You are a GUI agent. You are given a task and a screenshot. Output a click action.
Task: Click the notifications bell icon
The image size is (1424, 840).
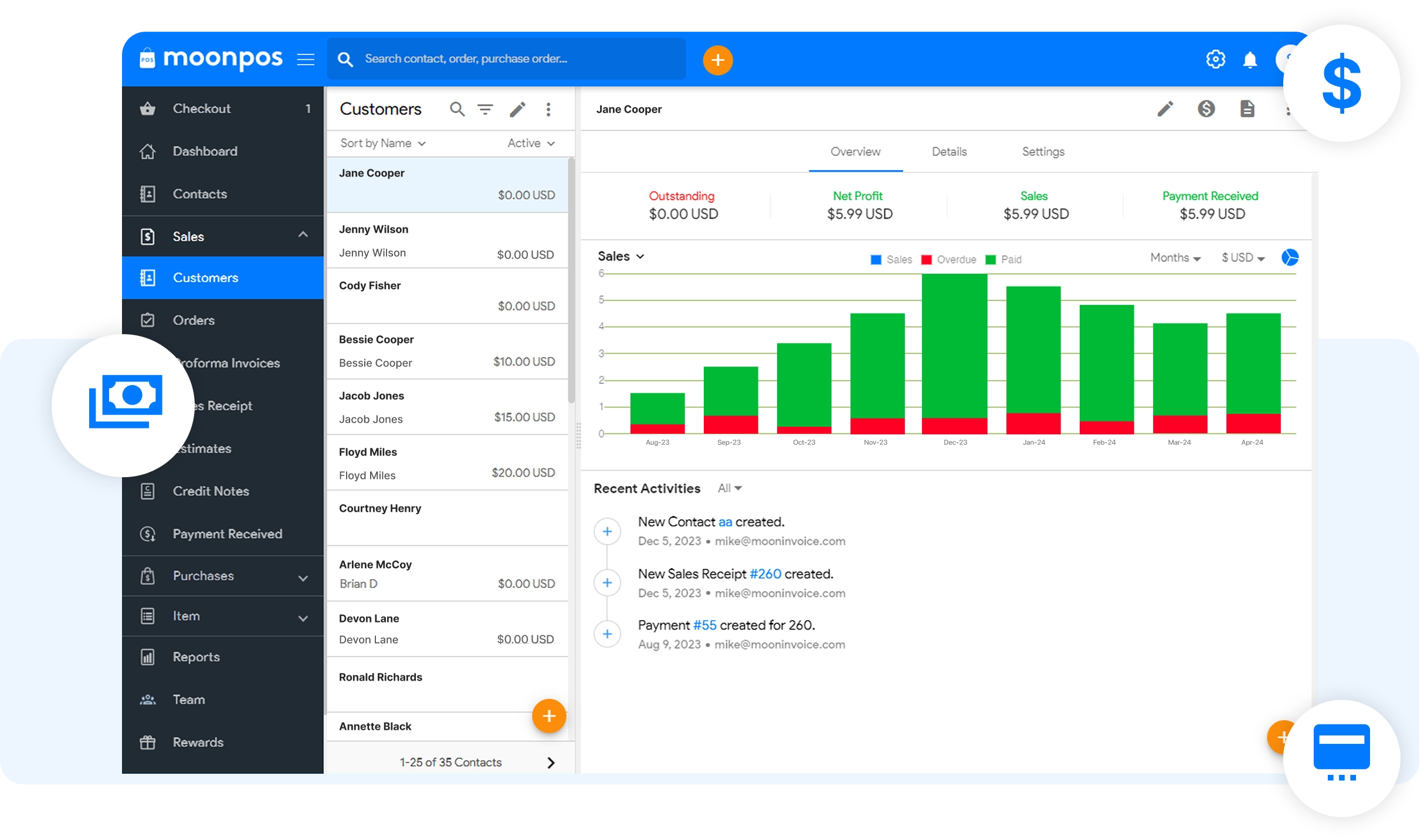pyautogui.click(x=1250, y=59)
